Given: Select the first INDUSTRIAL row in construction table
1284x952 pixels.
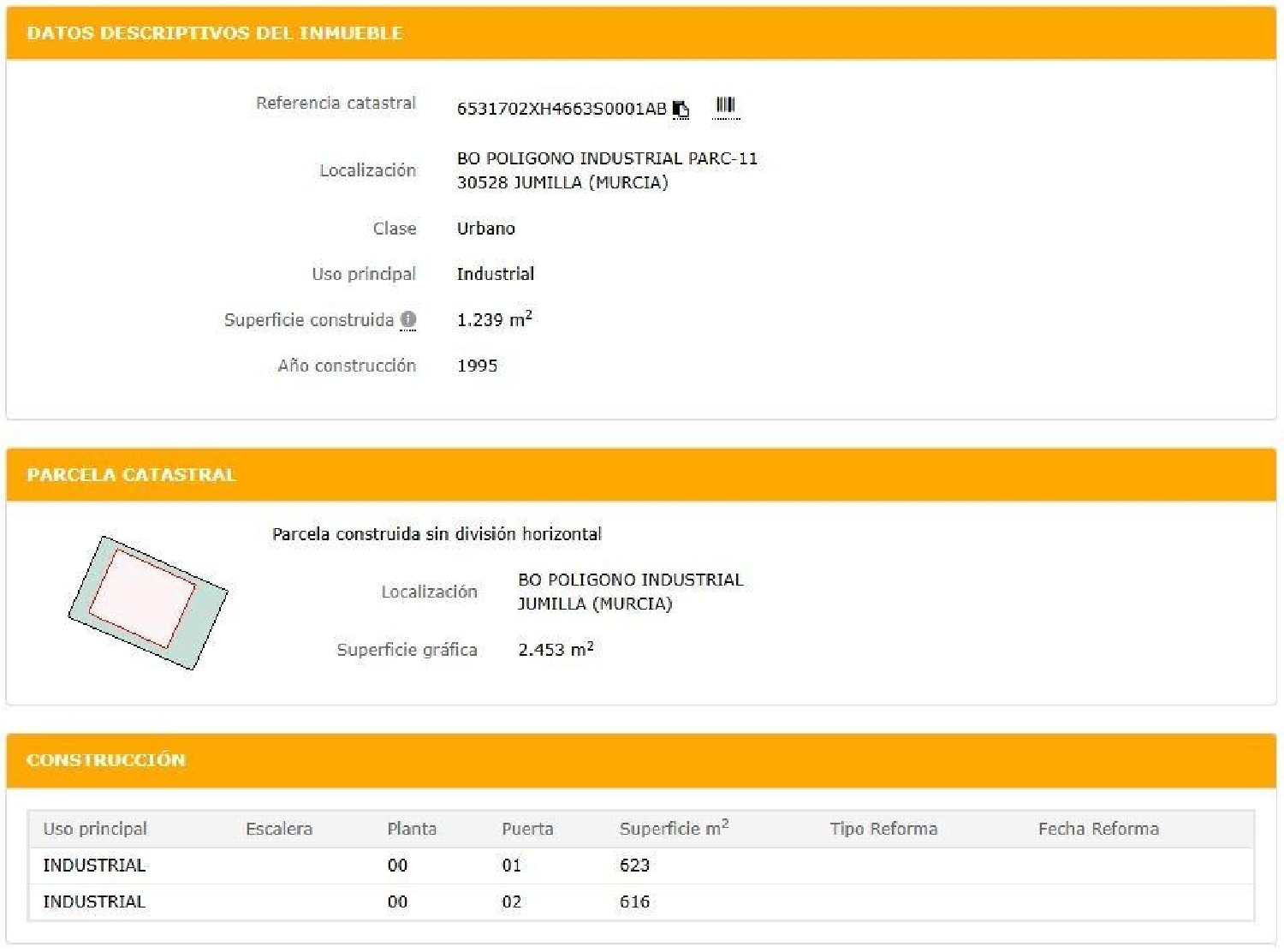Looking at the screenshot, I should 92,865.
